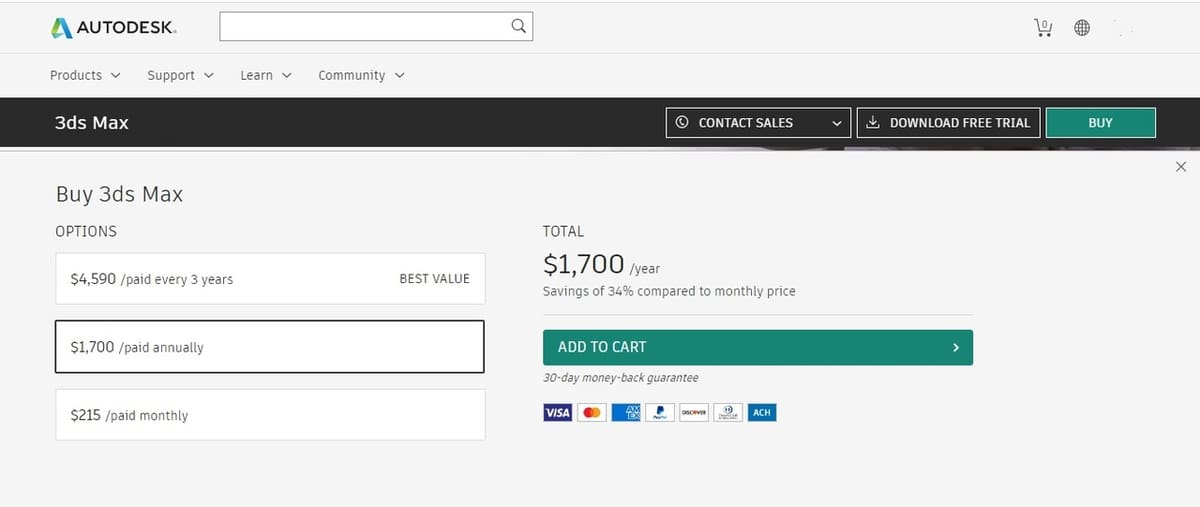Click the PayPal payment icon
This screenshot has width=1200, height=507.
pyautogui.click(x=660, y=412)
